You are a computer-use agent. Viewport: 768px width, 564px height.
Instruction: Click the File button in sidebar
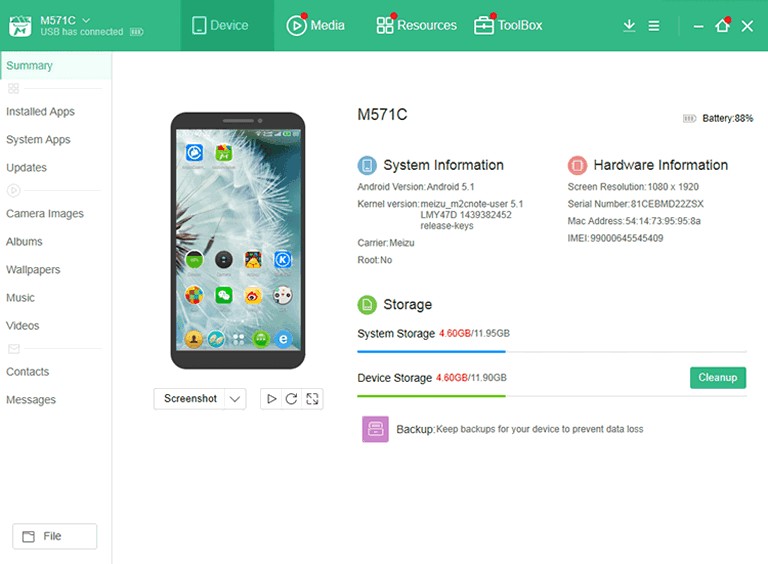coord(54,536)
